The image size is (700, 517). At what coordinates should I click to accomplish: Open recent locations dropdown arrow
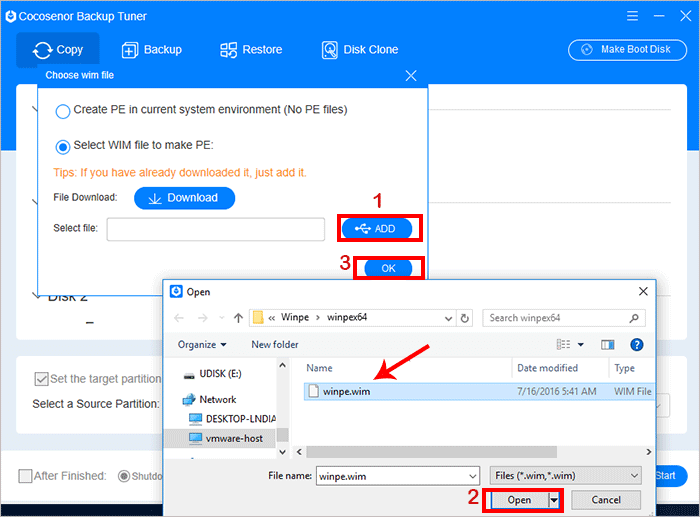click(222, 318)
